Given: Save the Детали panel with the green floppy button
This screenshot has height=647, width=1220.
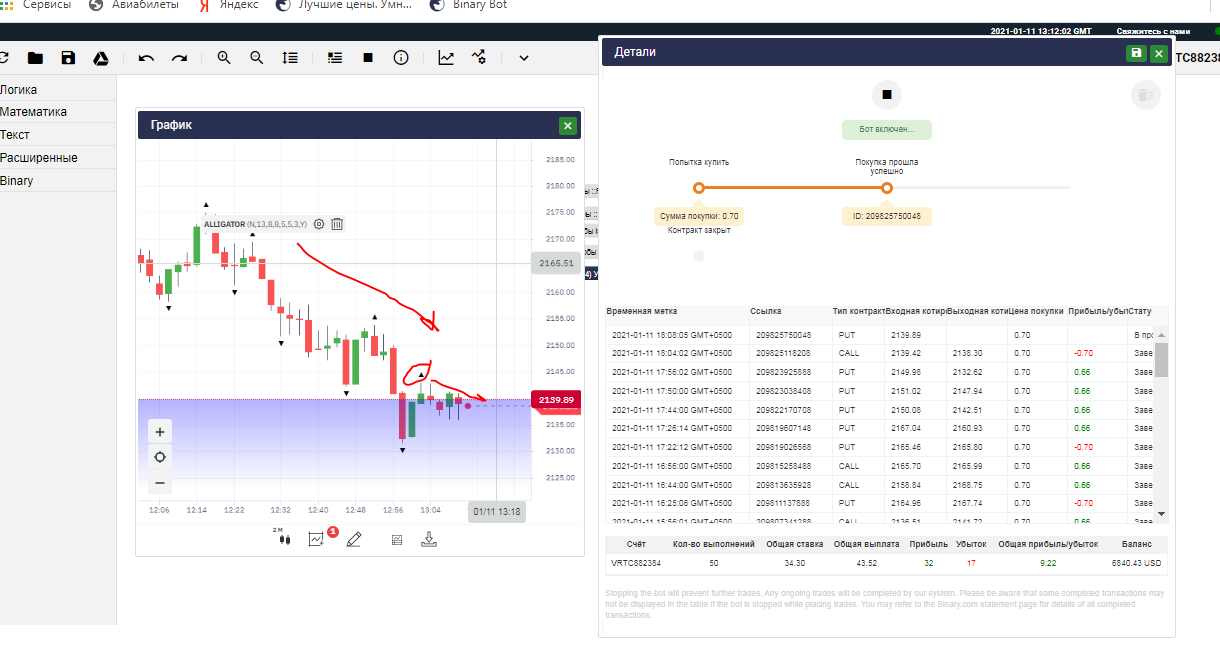Looking at the screenshot, I should [1136, 54].
